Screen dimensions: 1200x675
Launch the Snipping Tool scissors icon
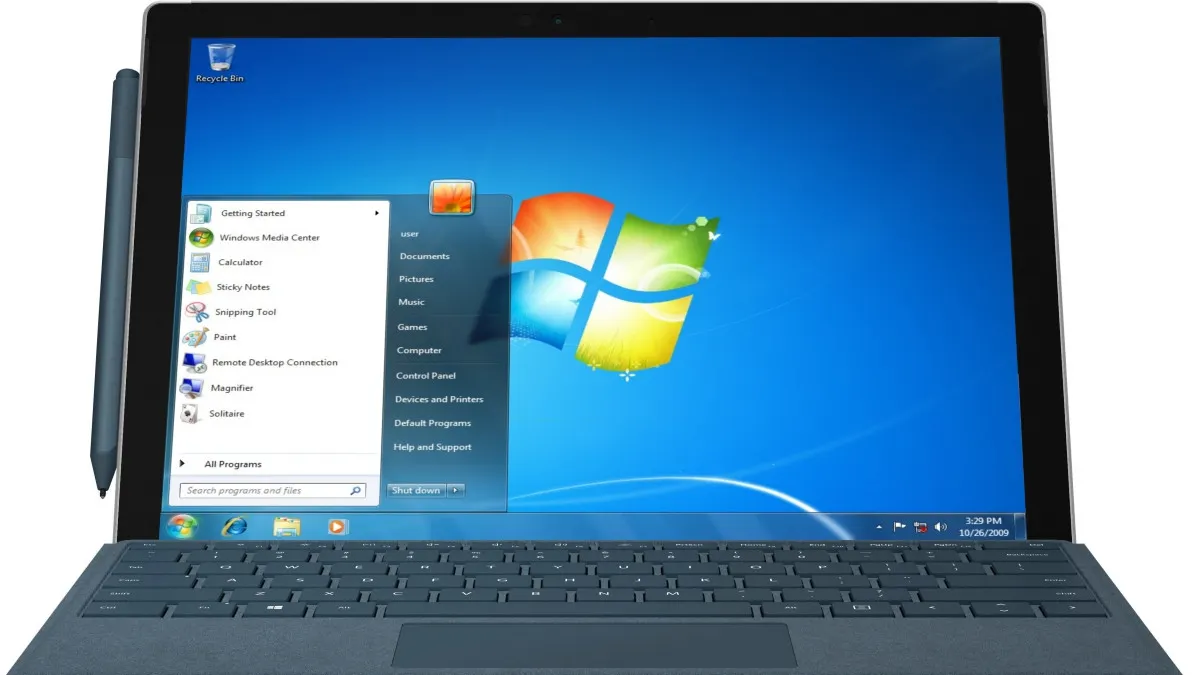pos(198,312)
